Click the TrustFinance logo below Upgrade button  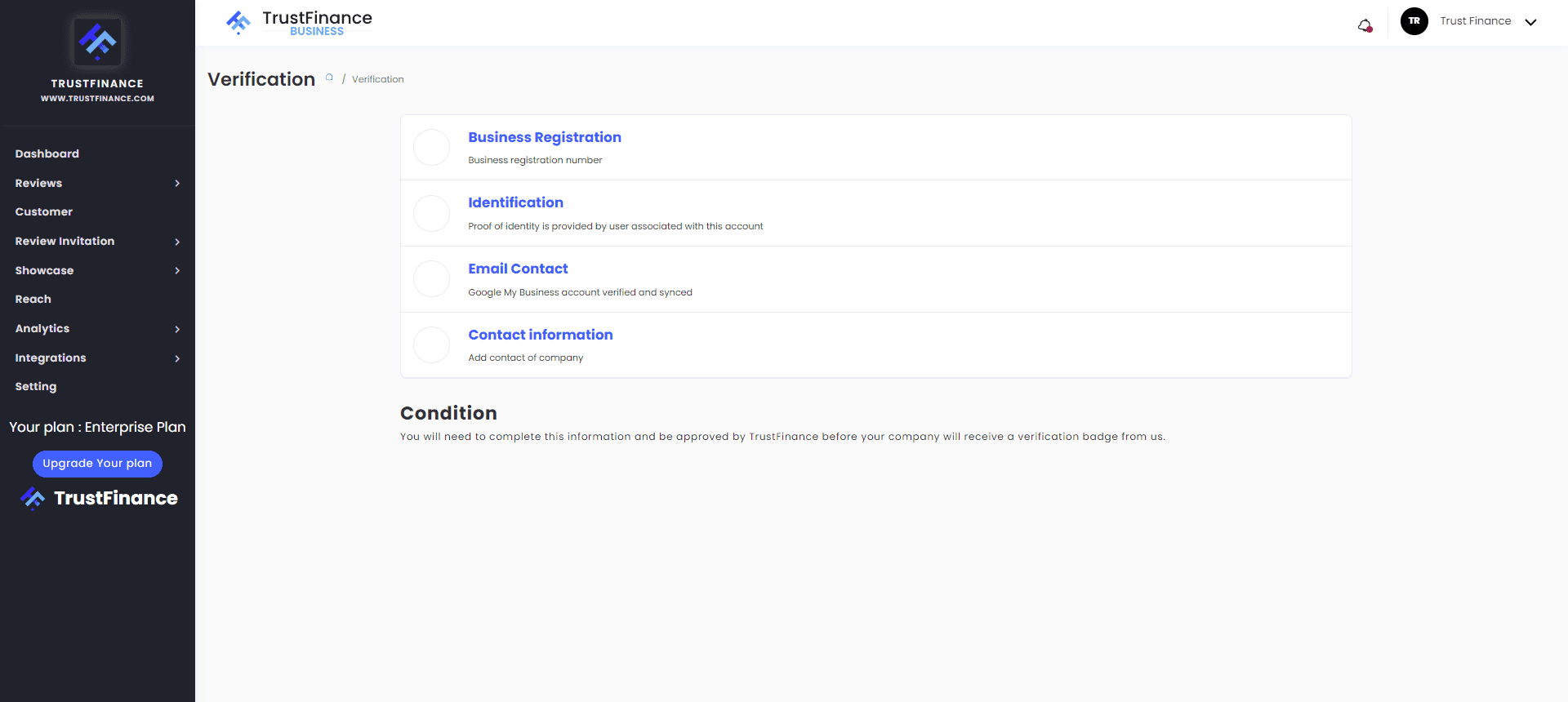99,498
